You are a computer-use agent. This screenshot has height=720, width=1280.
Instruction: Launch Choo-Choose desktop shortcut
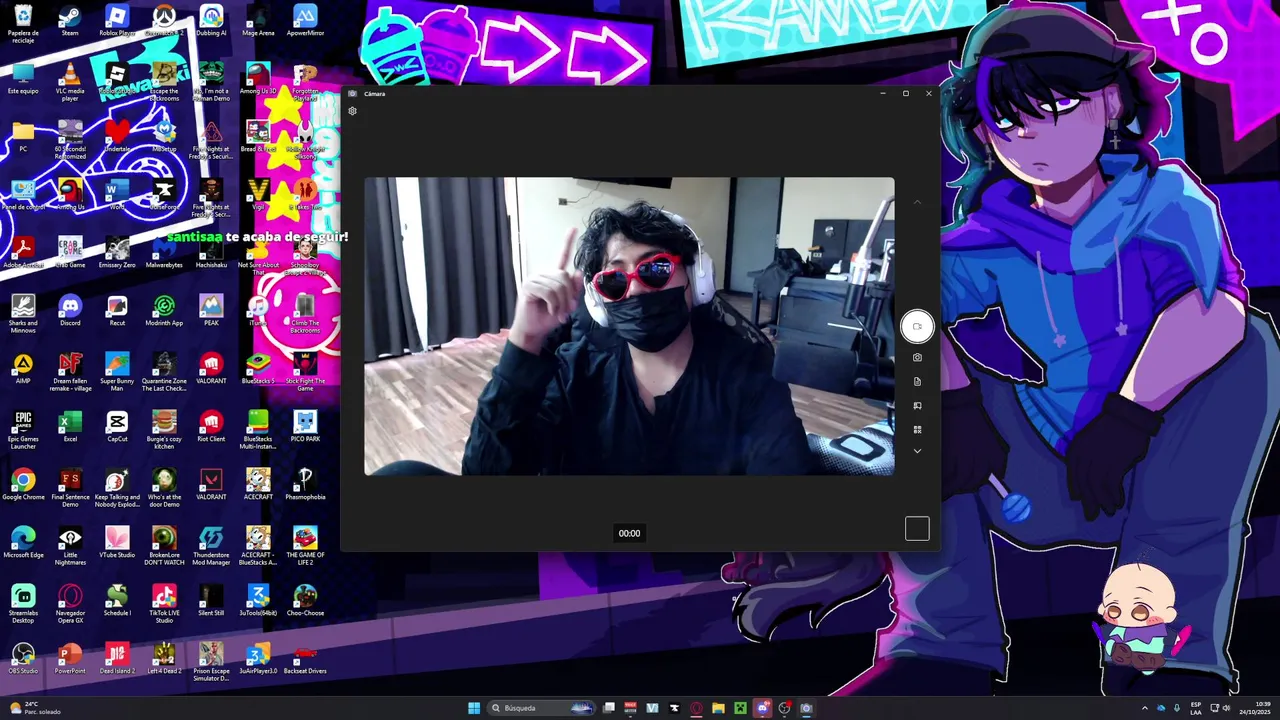coord(305,600)
